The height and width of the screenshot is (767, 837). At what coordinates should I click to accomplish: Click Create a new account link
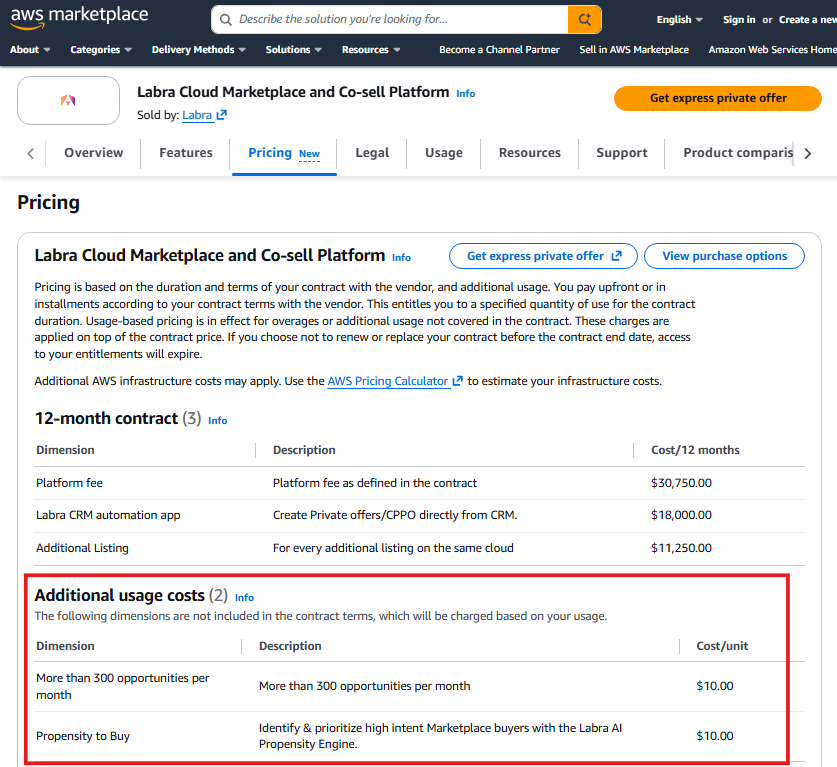coord(808,20)
